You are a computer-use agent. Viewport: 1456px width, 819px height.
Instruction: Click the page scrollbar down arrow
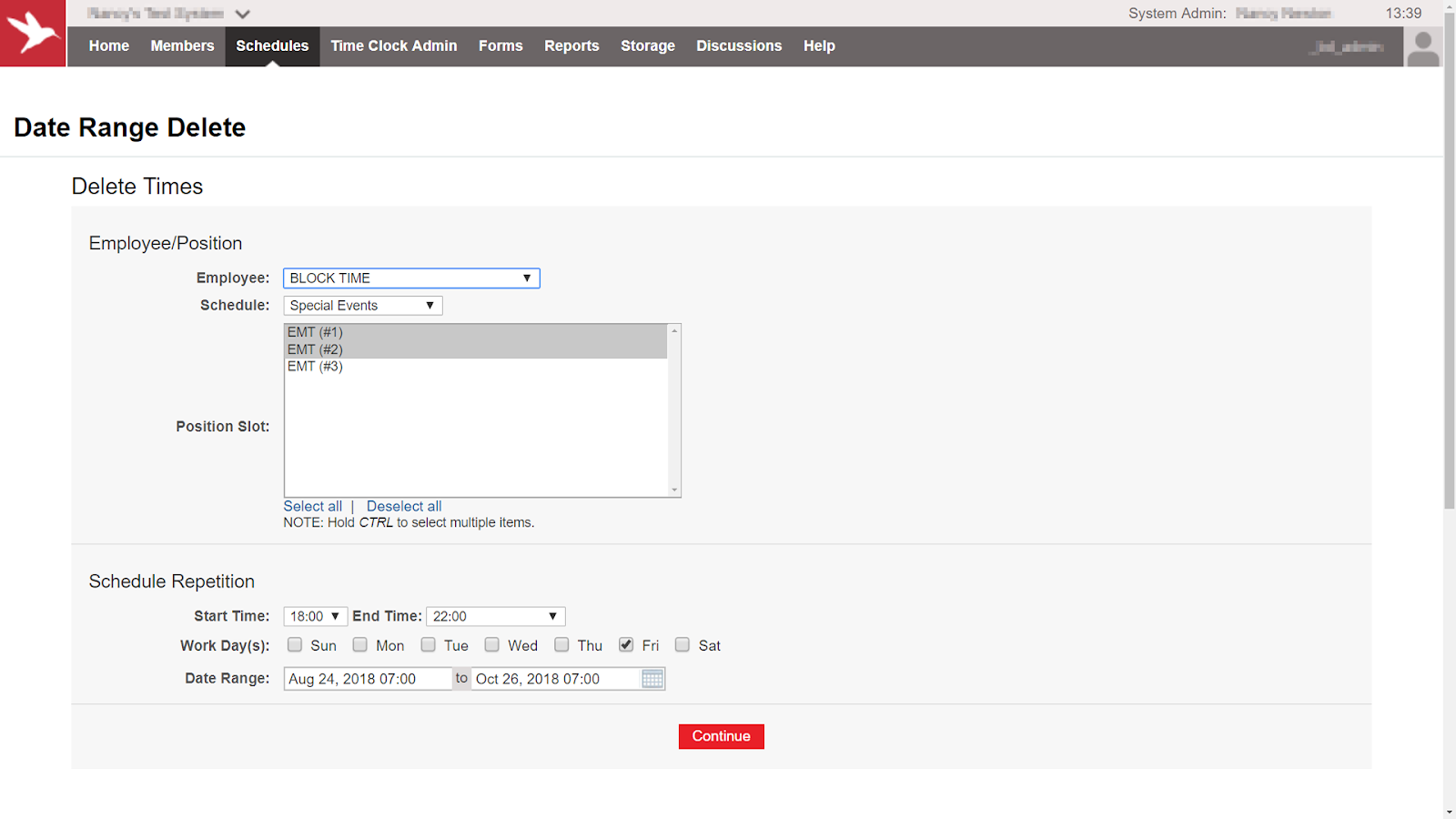tap(1450, 812)
